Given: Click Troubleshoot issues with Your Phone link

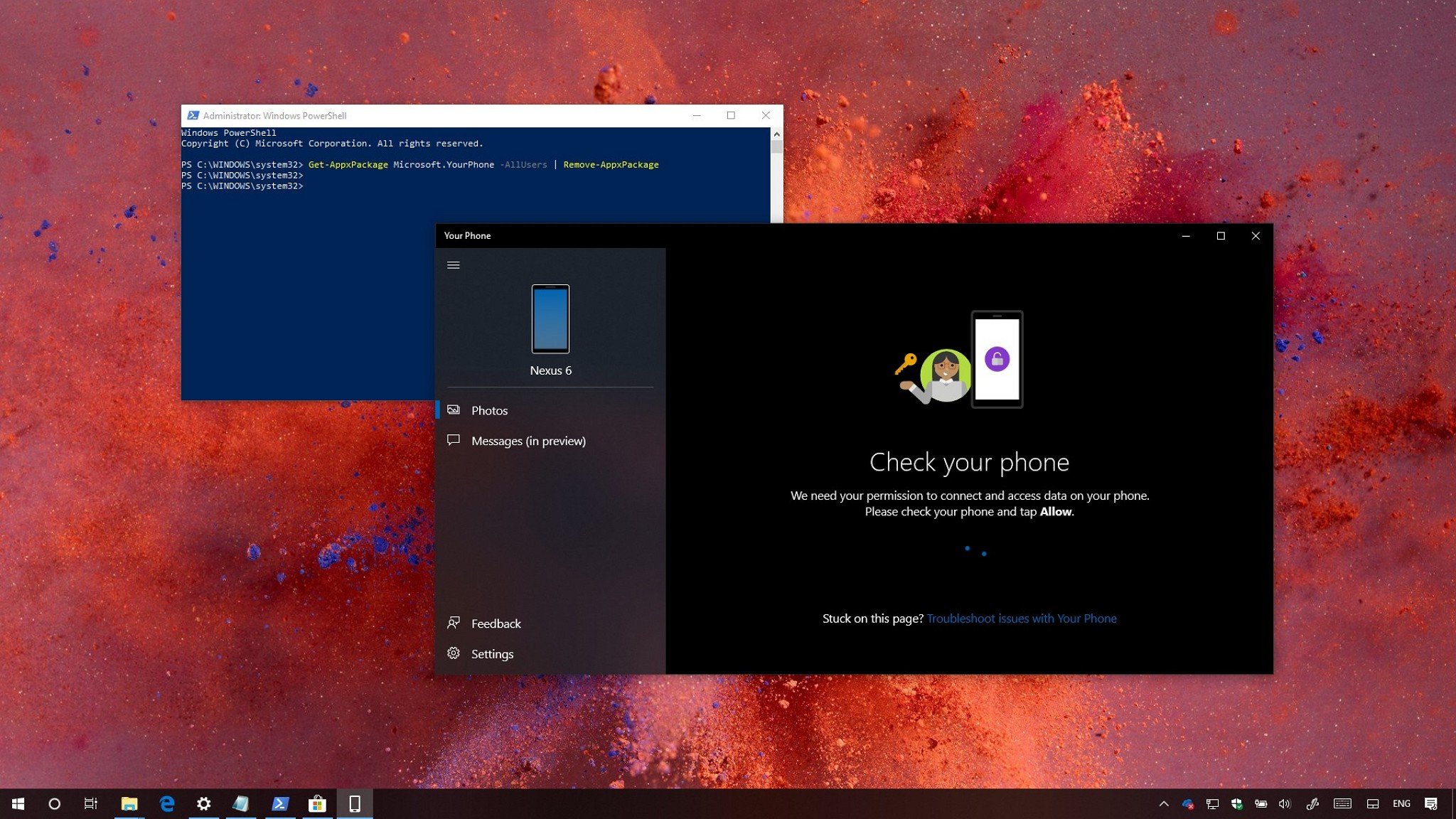Looking at the screenshot, I should [x=1021, y=618].
